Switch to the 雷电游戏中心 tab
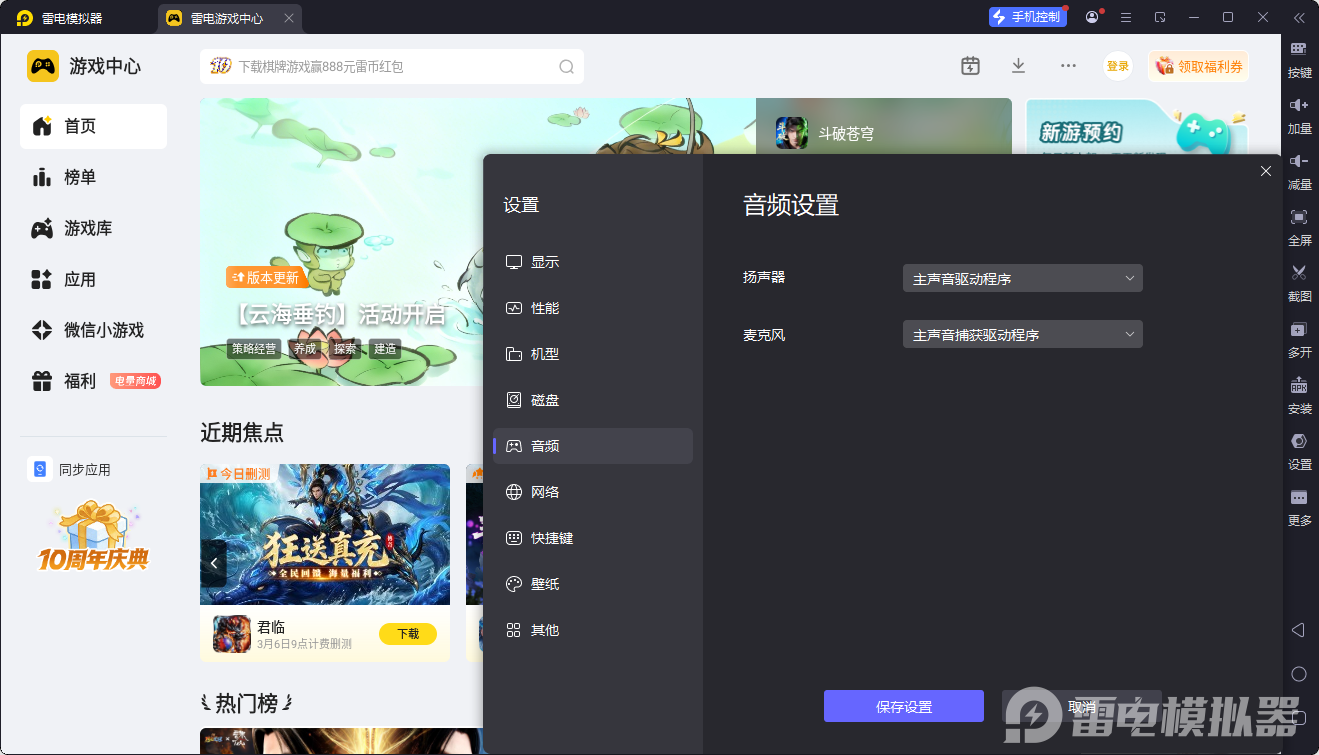The image size is (1319, 755). pos(230,18)
